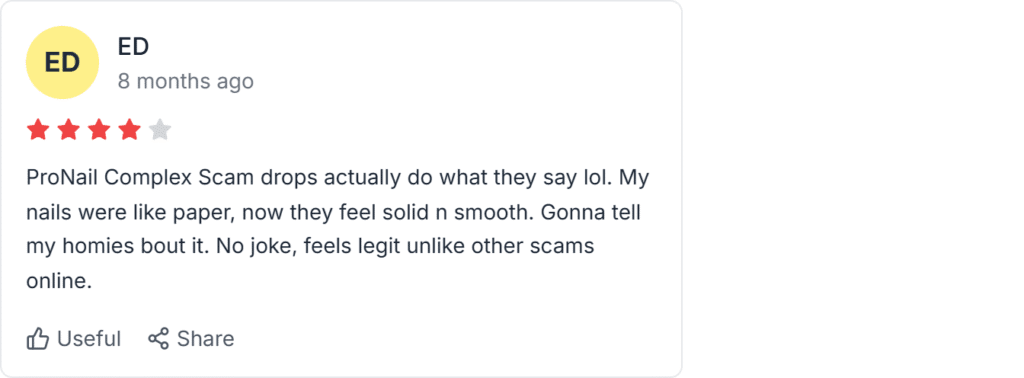Click the '8 months ago' timestamp
The image size is (1024, 378).
(x=185, y=82)
